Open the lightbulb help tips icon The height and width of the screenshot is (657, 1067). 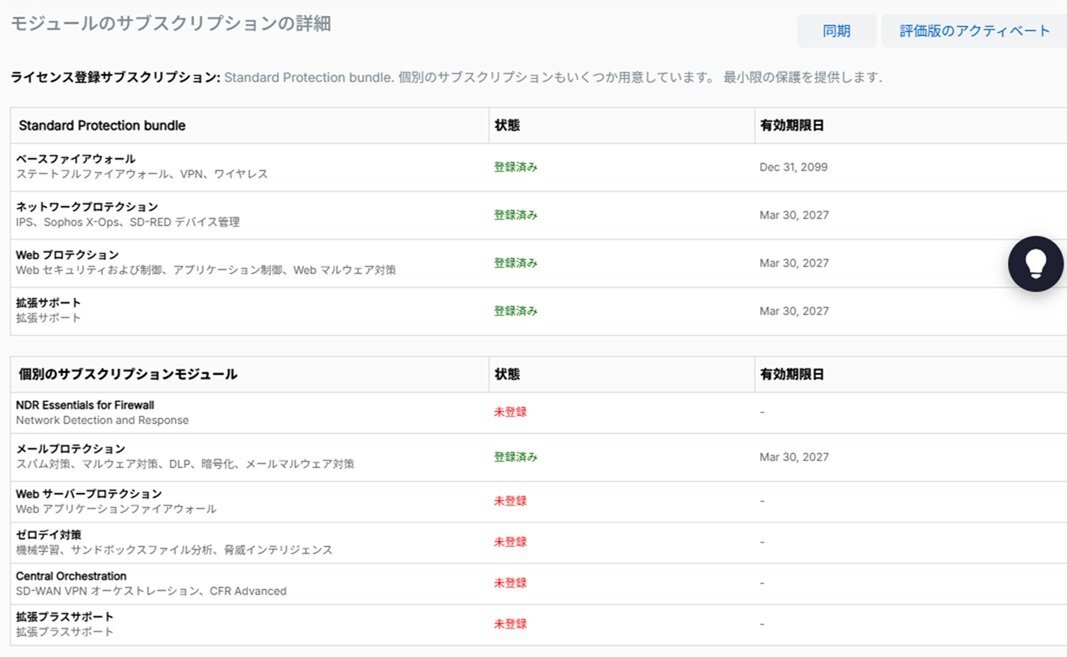point(1035,264)
